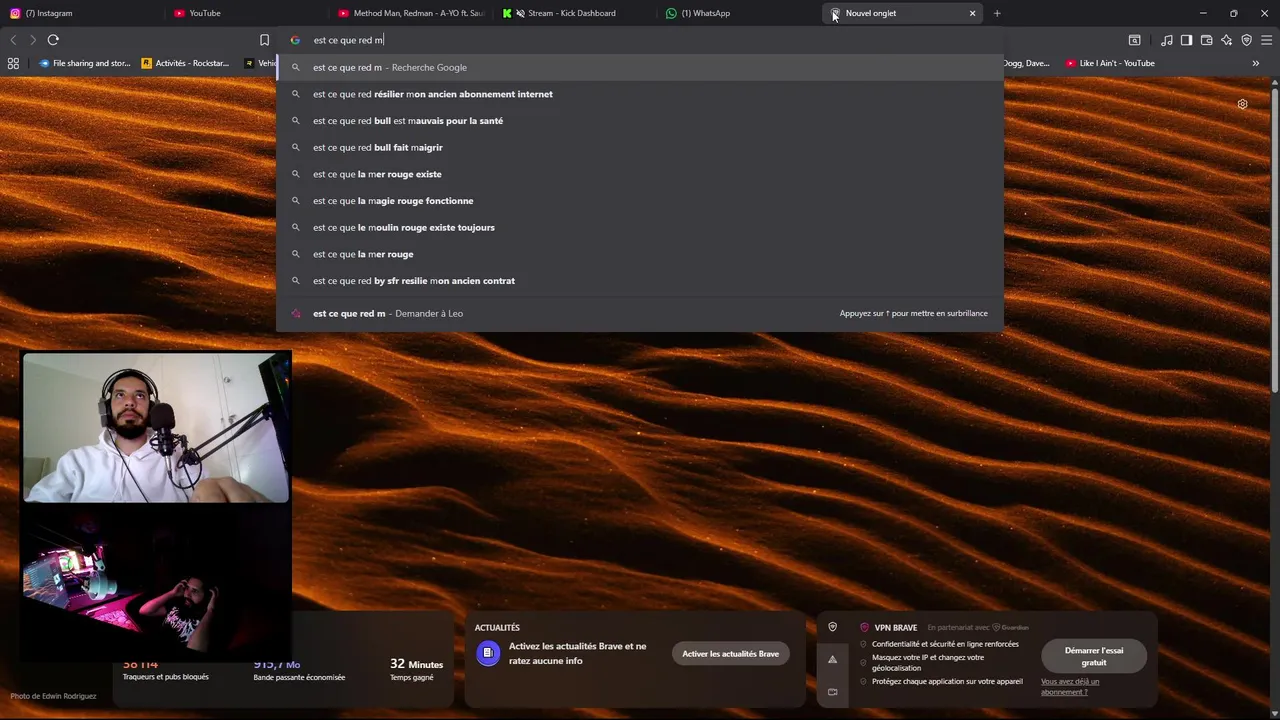Click 'Bande passante économisée' stat label
Screen dimensions: 1280x720
pyautogui.click(x=299, y=677)
